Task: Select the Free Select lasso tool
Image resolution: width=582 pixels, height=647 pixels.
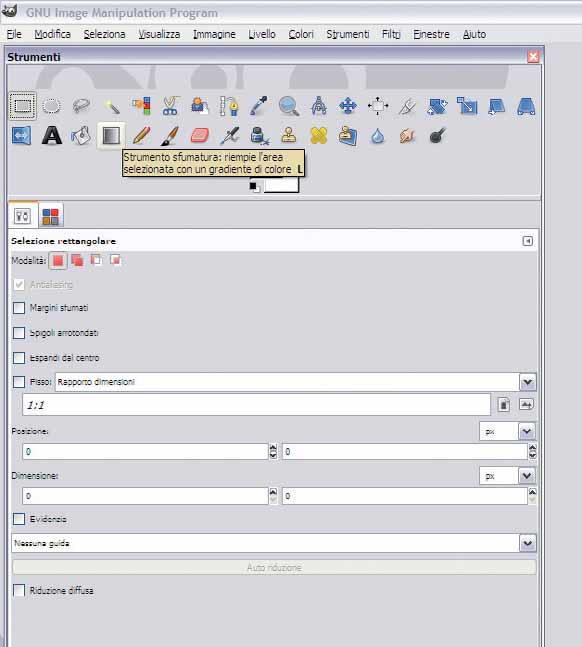Action: [x=81, y=106]
